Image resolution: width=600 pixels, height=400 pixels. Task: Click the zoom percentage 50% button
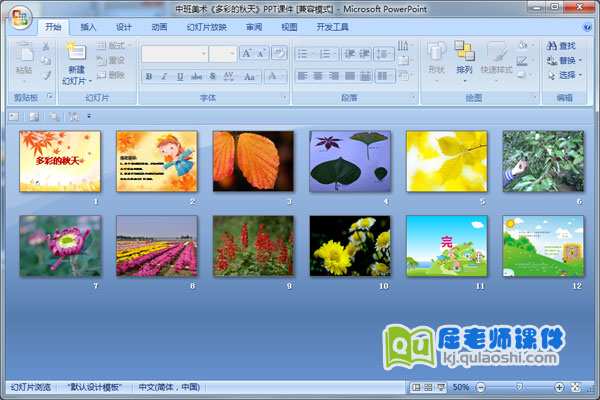[461, 387]
